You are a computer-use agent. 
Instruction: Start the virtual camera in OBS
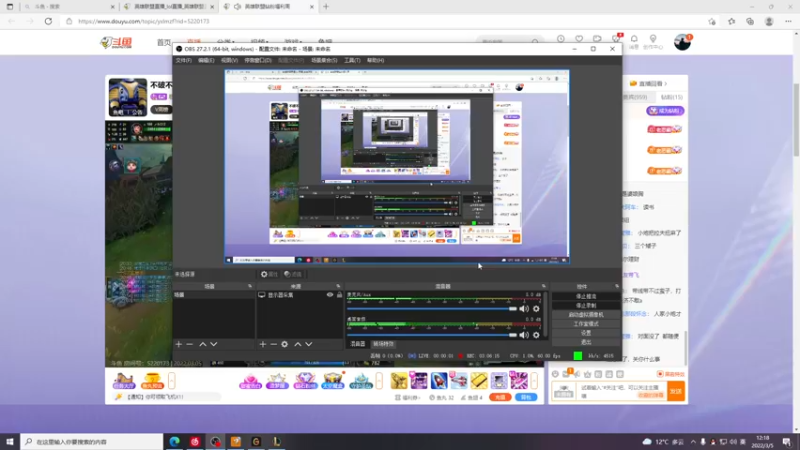point(586,315)
